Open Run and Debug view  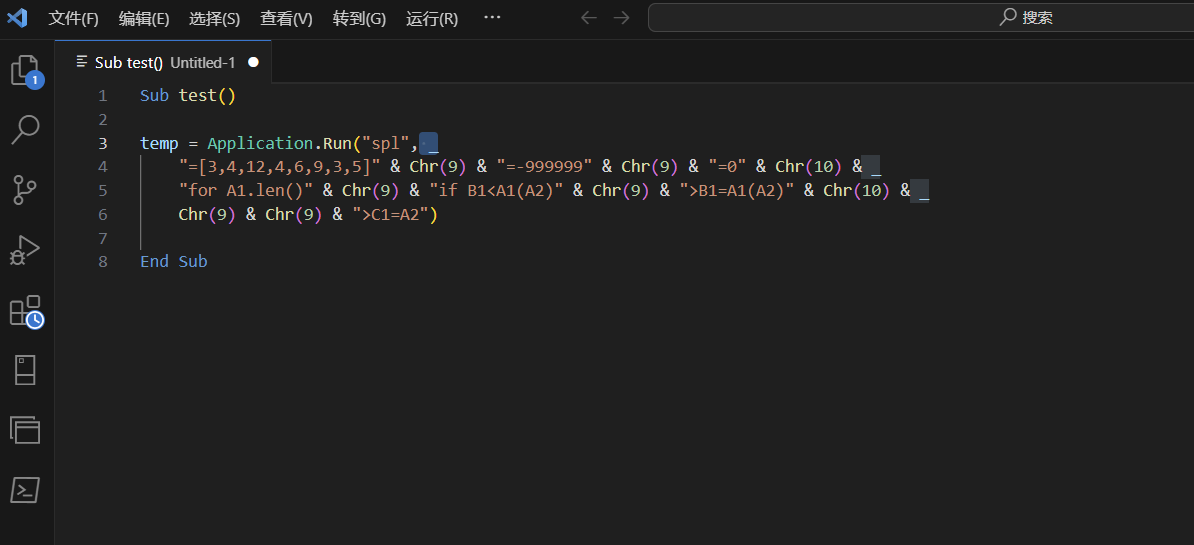26,250
